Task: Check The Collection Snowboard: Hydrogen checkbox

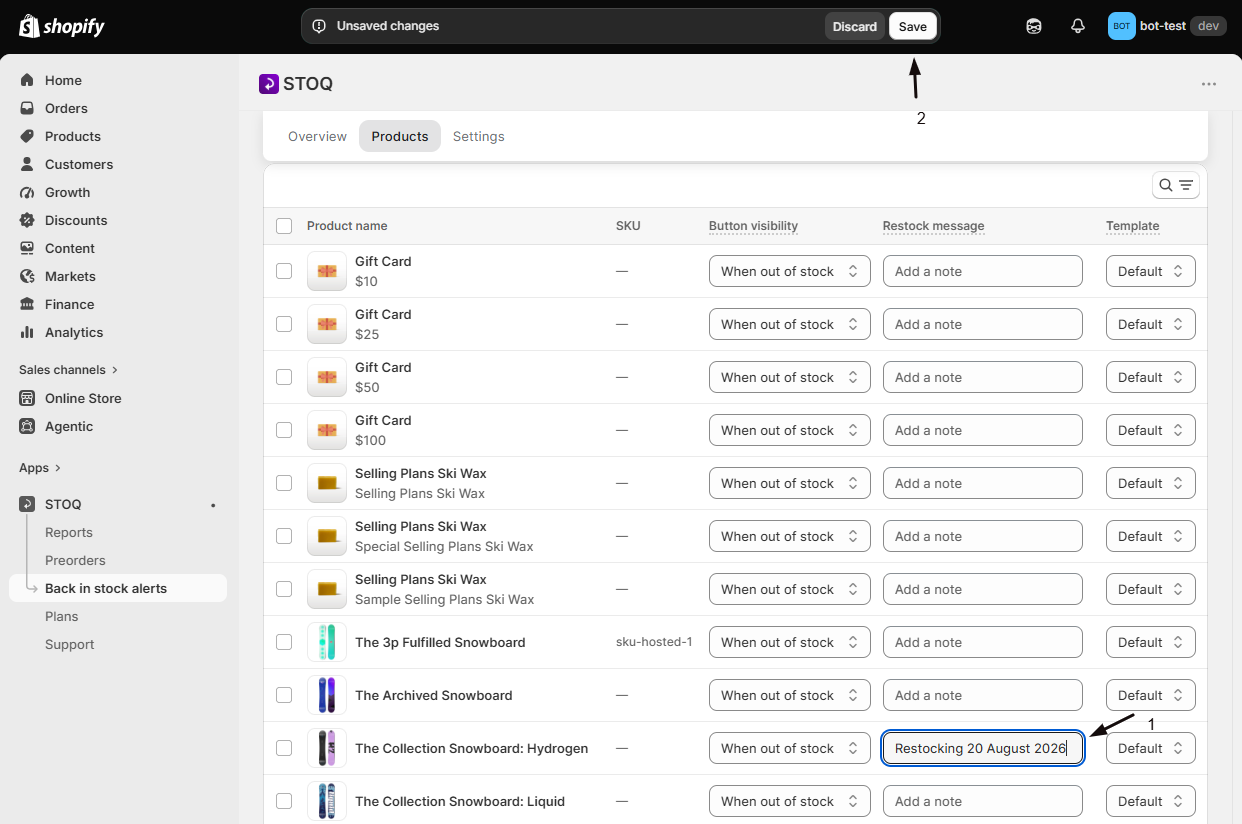Action: click(284, 748)
